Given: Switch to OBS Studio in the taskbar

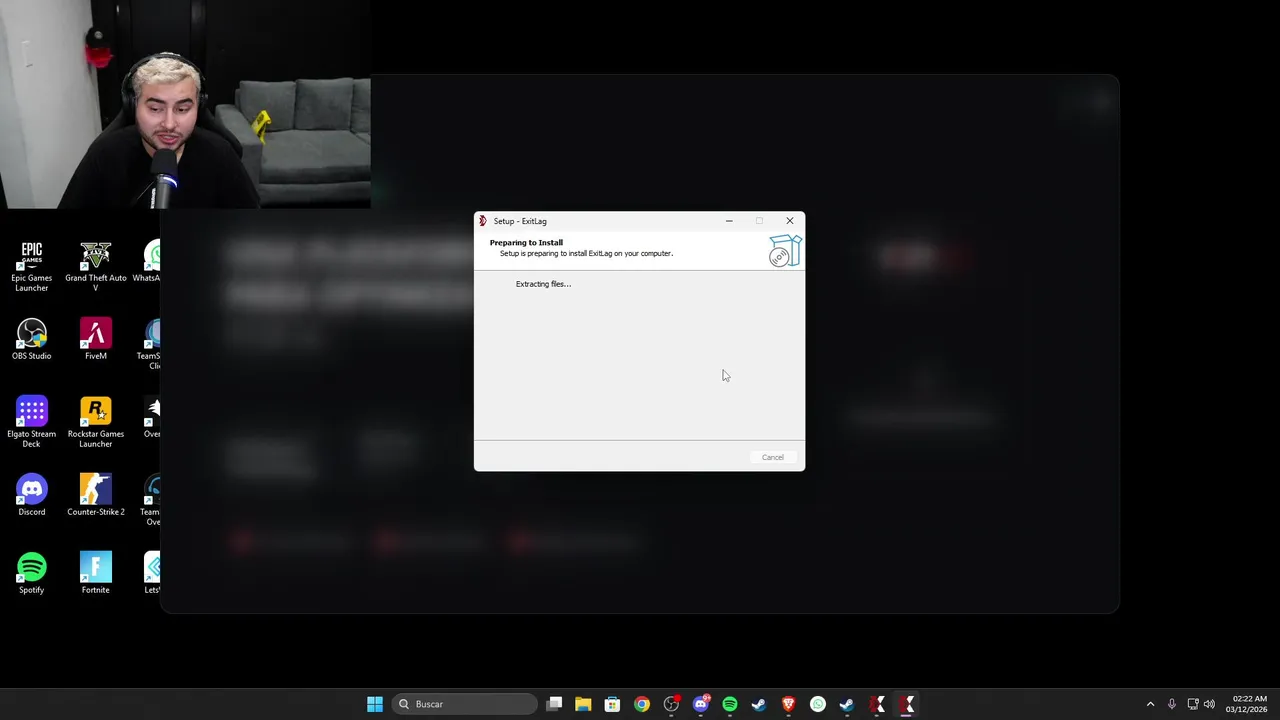Looking at the screenshot, I should pyautogui.click(x=671, y=704).
